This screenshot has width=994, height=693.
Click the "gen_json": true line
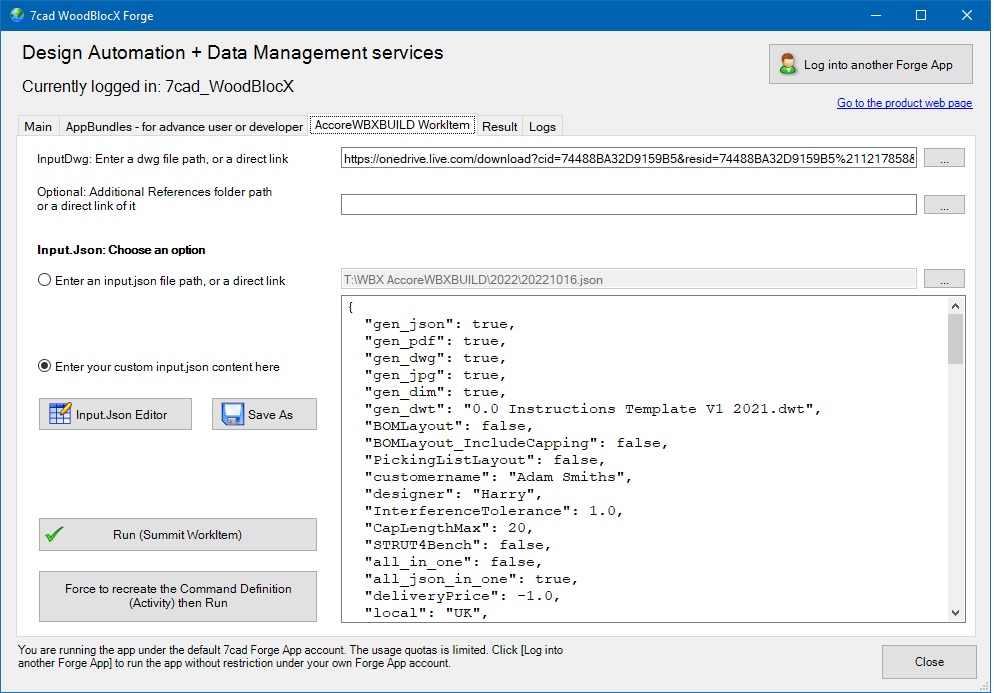pyautogui.click(x=440, y=324)
